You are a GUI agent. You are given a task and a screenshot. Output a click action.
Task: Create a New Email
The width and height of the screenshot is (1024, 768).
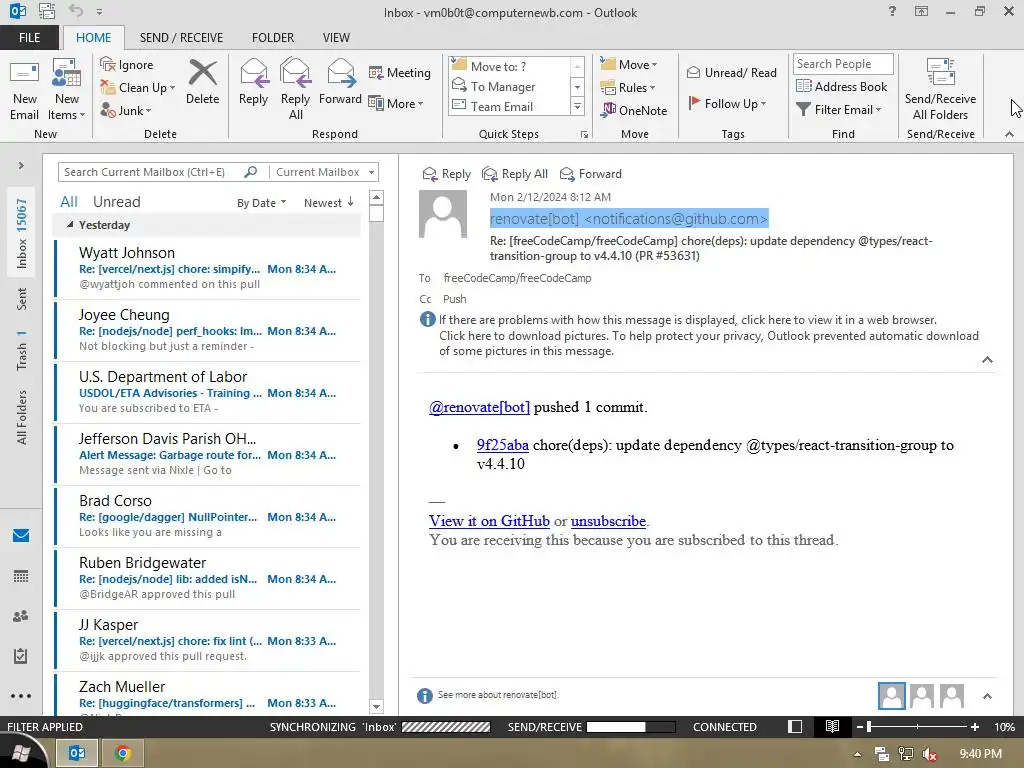click(24, 90)
